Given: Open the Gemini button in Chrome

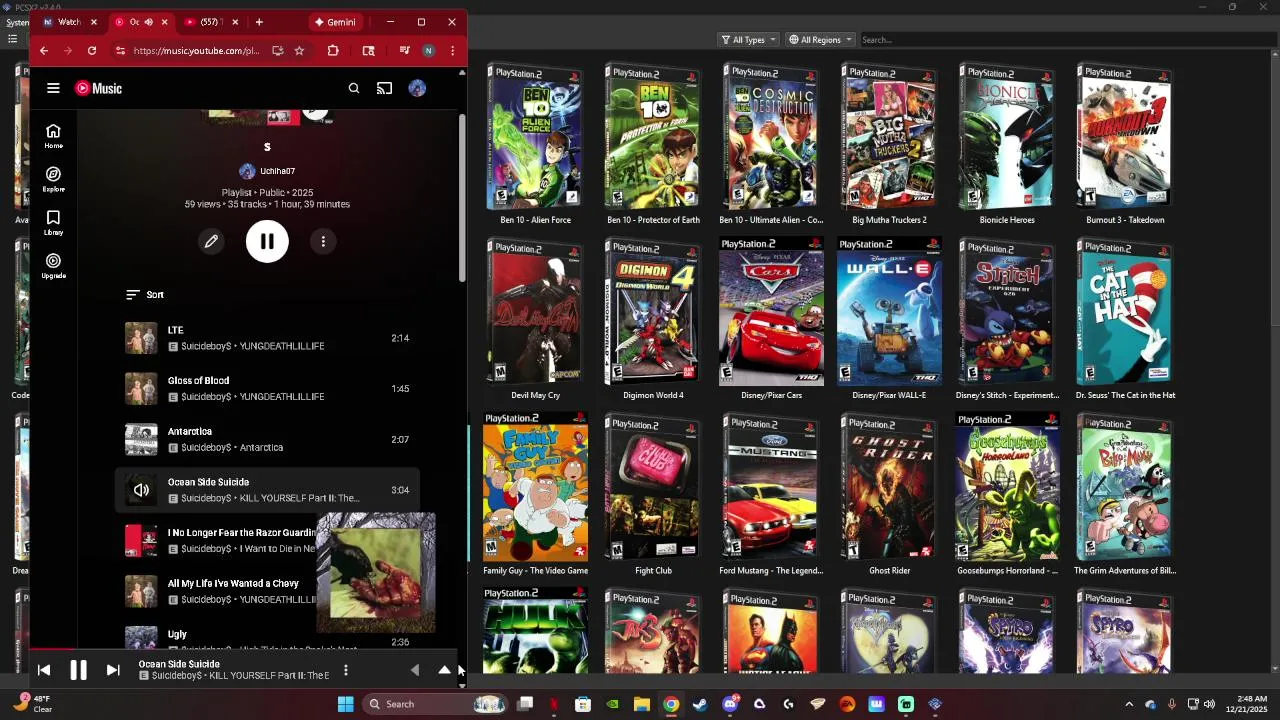Looking at the screenshot, I should 335,22.
